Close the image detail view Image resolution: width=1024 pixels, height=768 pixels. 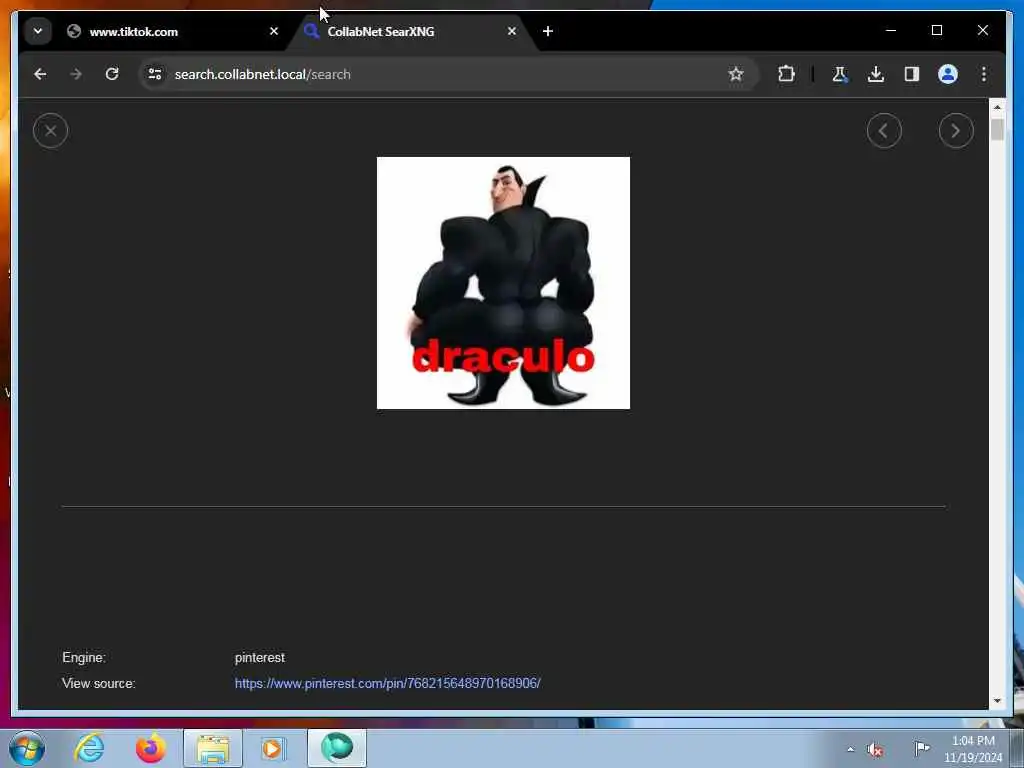[x=50, y=131]
